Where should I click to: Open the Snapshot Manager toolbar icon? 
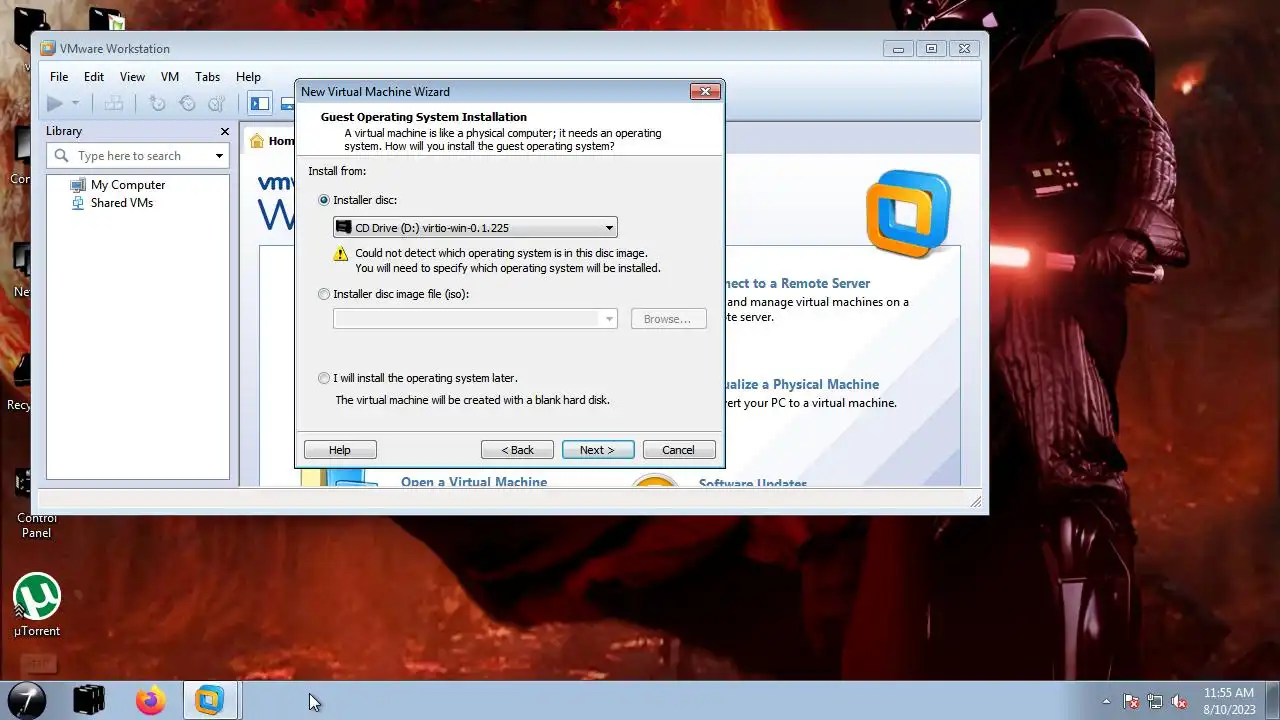coord(216,103)
